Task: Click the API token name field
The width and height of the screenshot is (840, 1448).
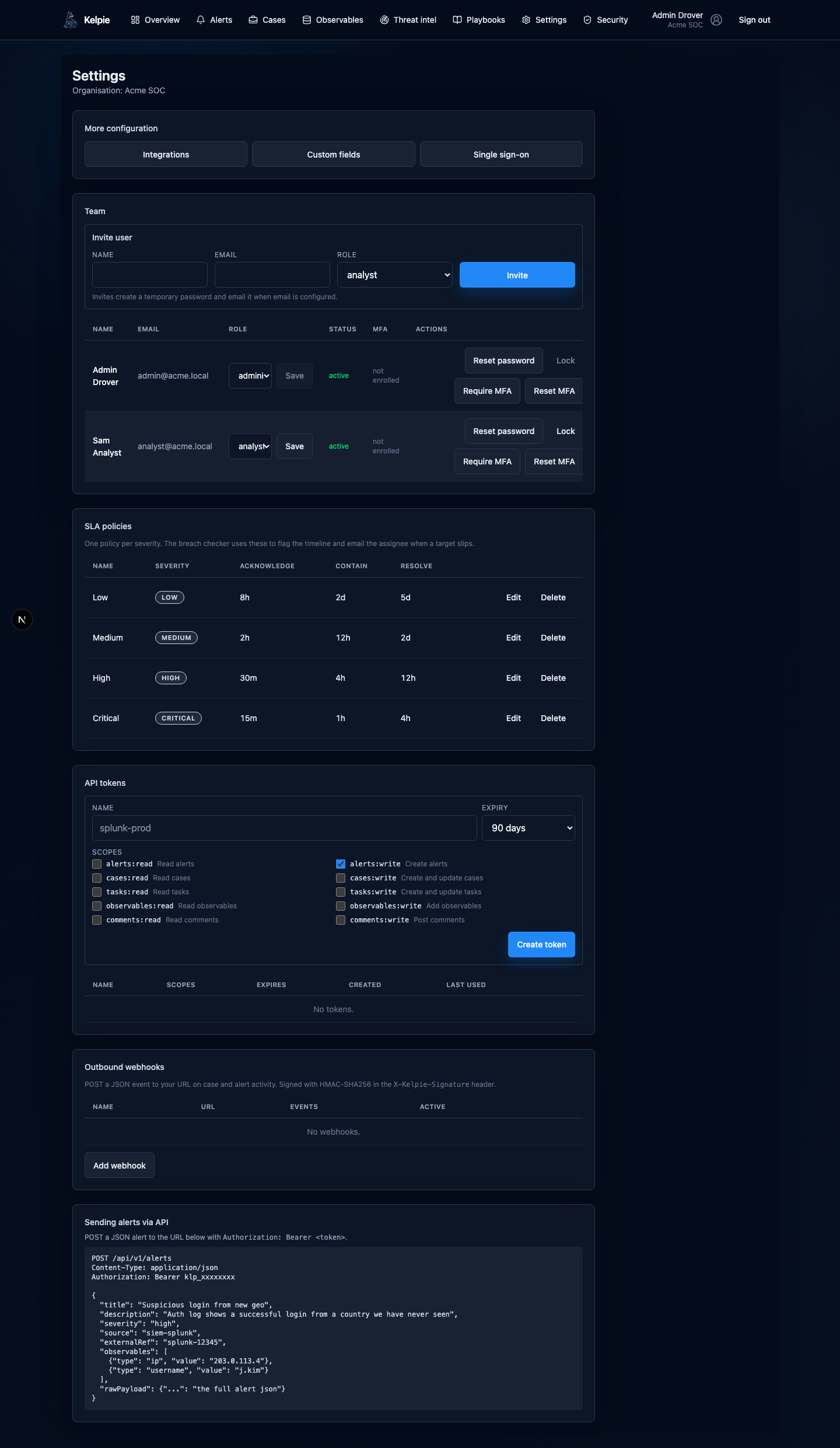Action: click(x=285, y=828)
